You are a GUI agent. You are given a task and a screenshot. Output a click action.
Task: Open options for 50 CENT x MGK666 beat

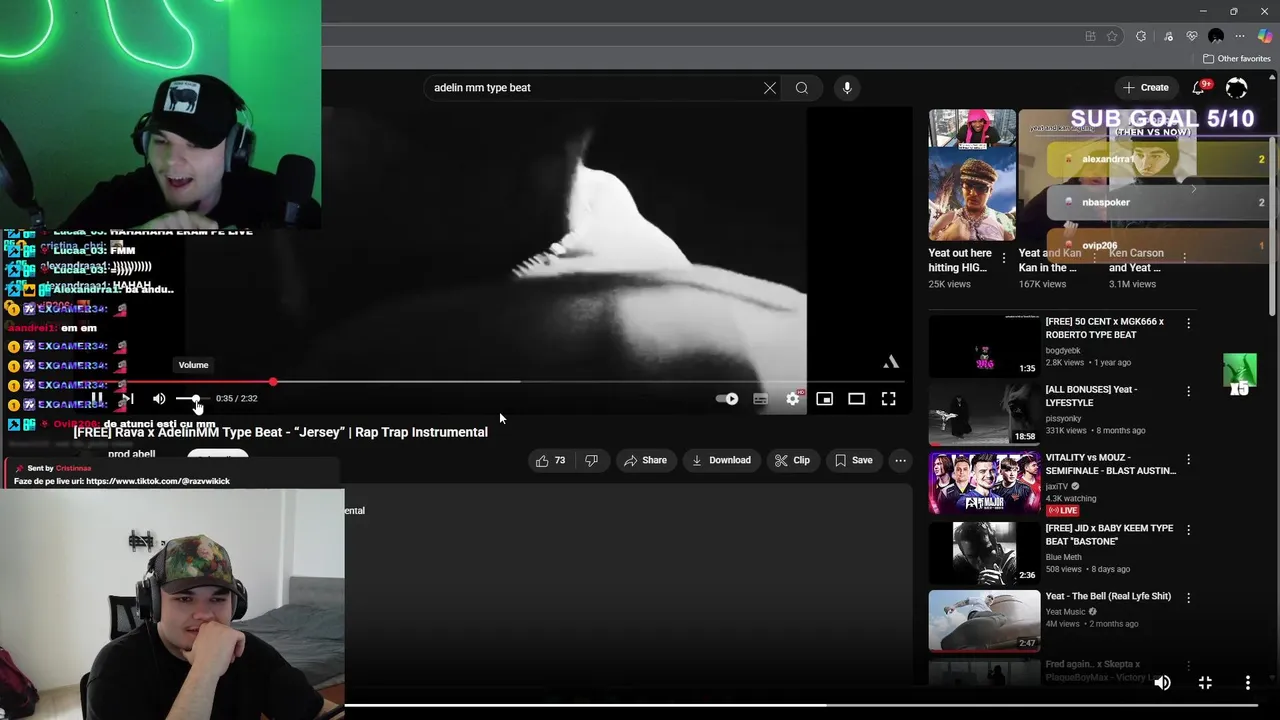point(1188,323)
